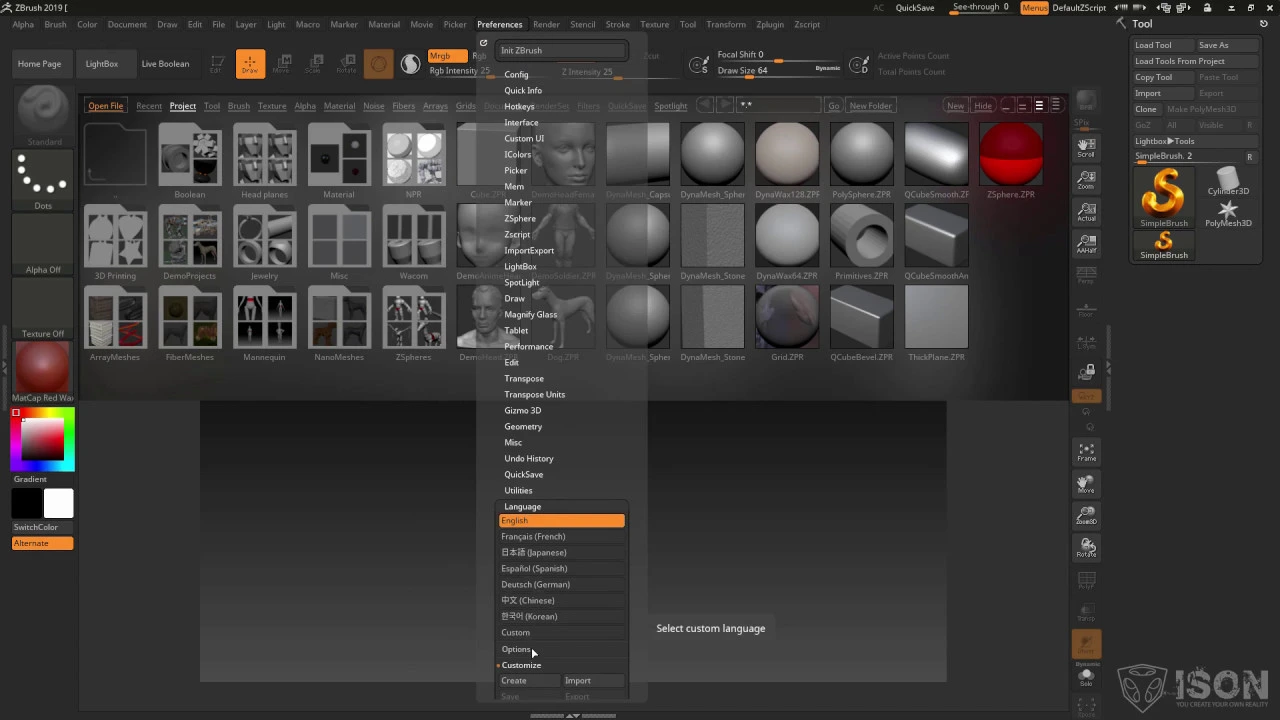Click Create custom language button
Screen dimensions: 1280x720
coord(530,680)
